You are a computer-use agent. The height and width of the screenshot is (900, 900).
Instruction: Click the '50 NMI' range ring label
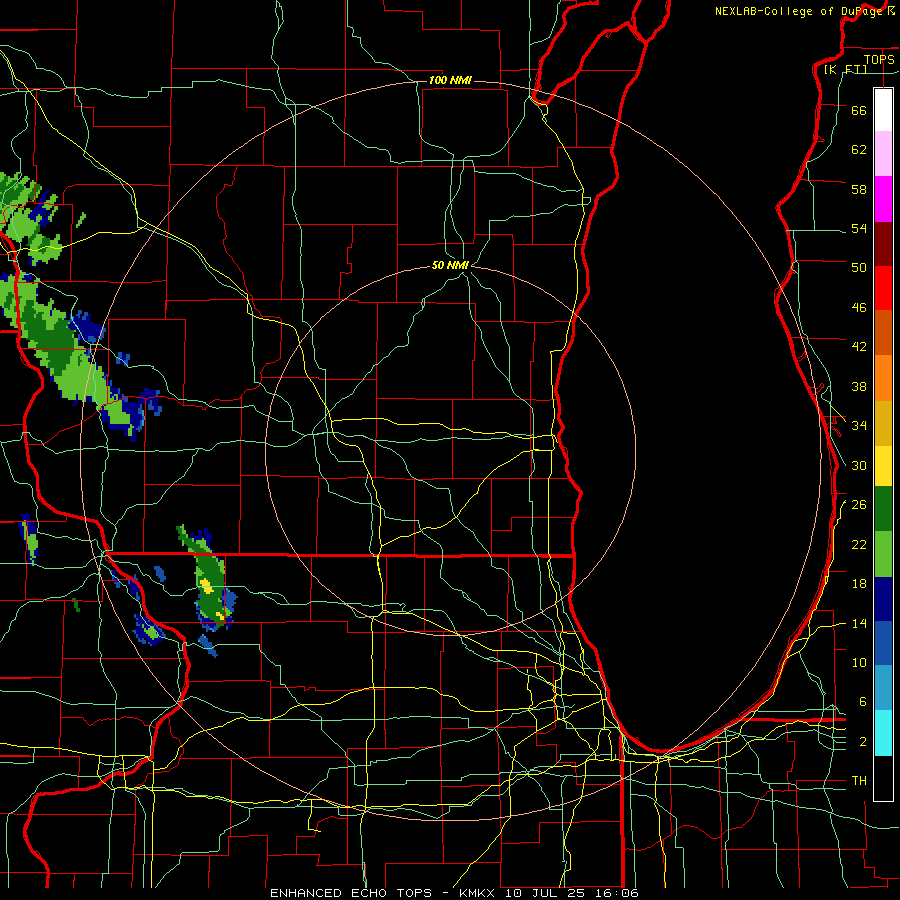tap(451, 265)
